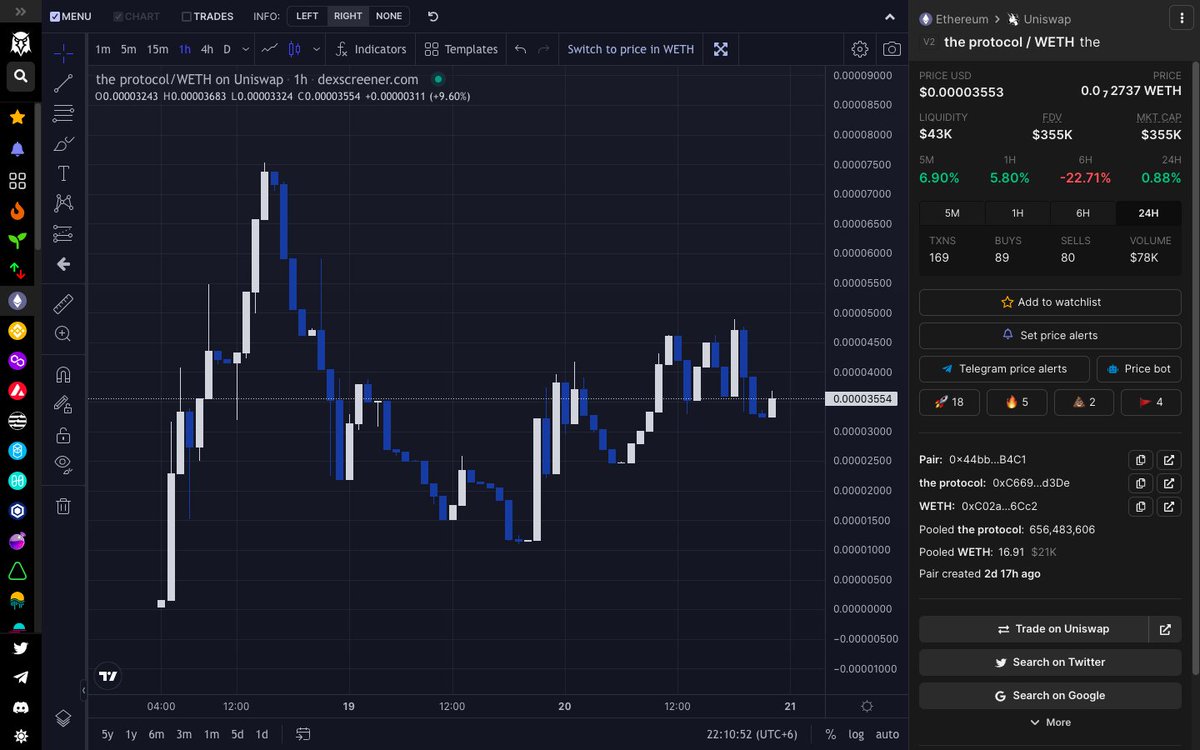Select the text annotation tool

pyautogui.click(x=63, y=173)
